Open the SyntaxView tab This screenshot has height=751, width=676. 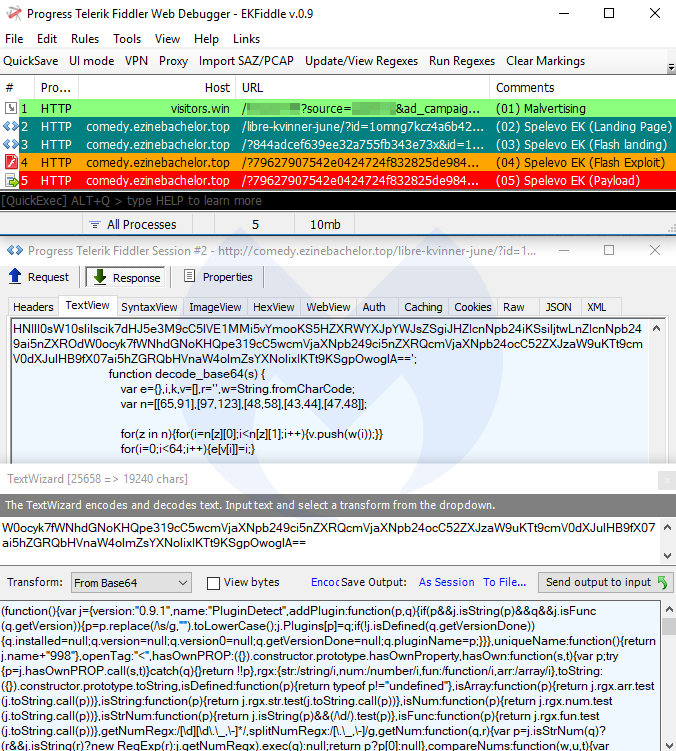[149, 307]
